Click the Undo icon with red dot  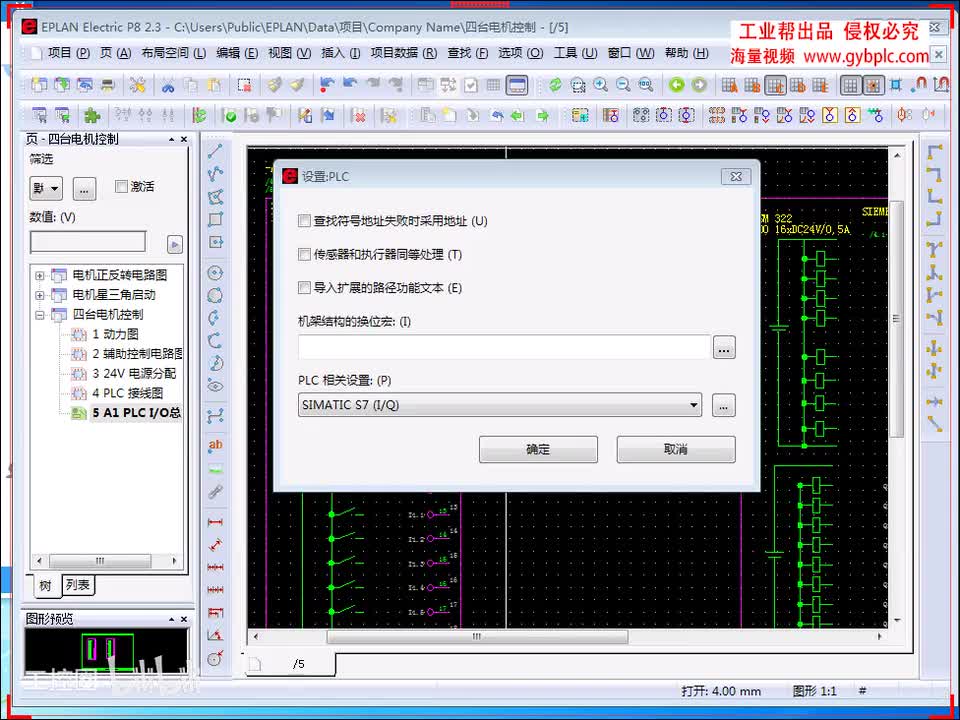coord(327,85)
